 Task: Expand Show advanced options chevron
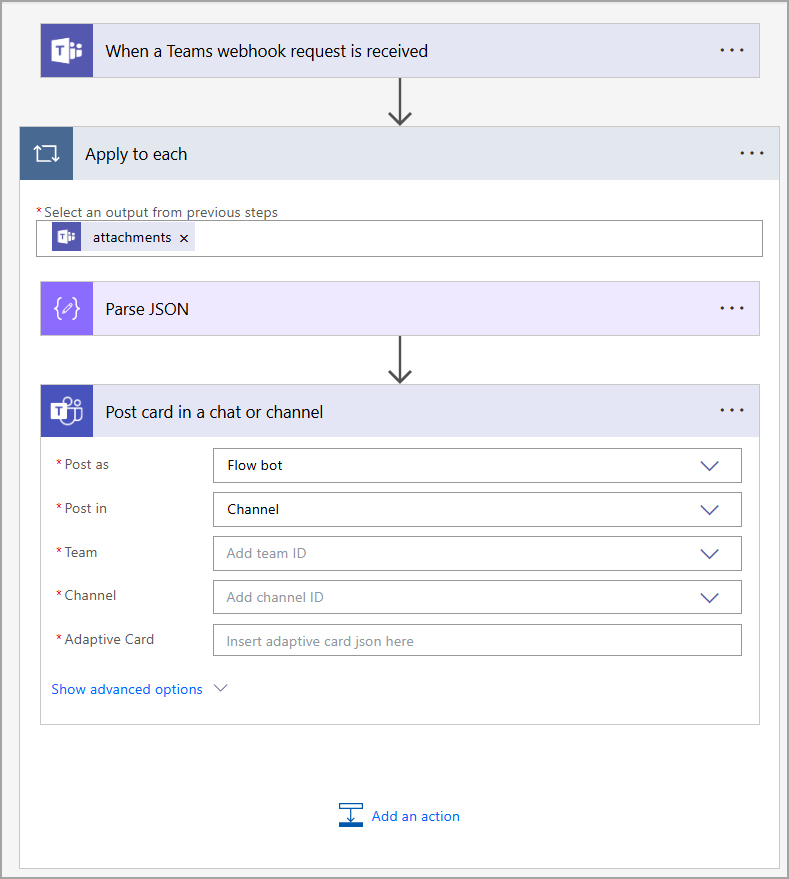point(221,688)
